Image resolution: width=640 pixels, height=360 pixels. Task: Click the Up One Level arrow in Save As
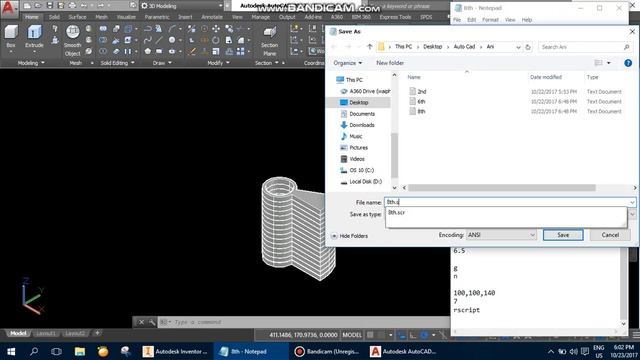pos(370,47)
